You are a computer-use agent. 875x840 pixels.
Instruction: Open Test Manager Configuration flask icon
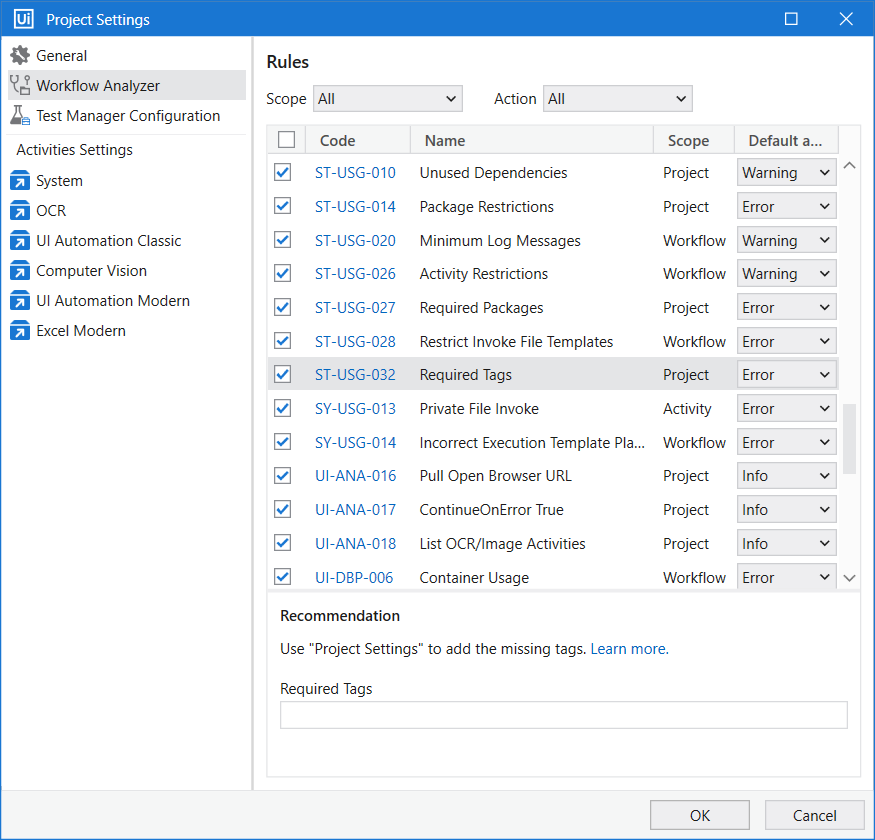coord(20,116)
